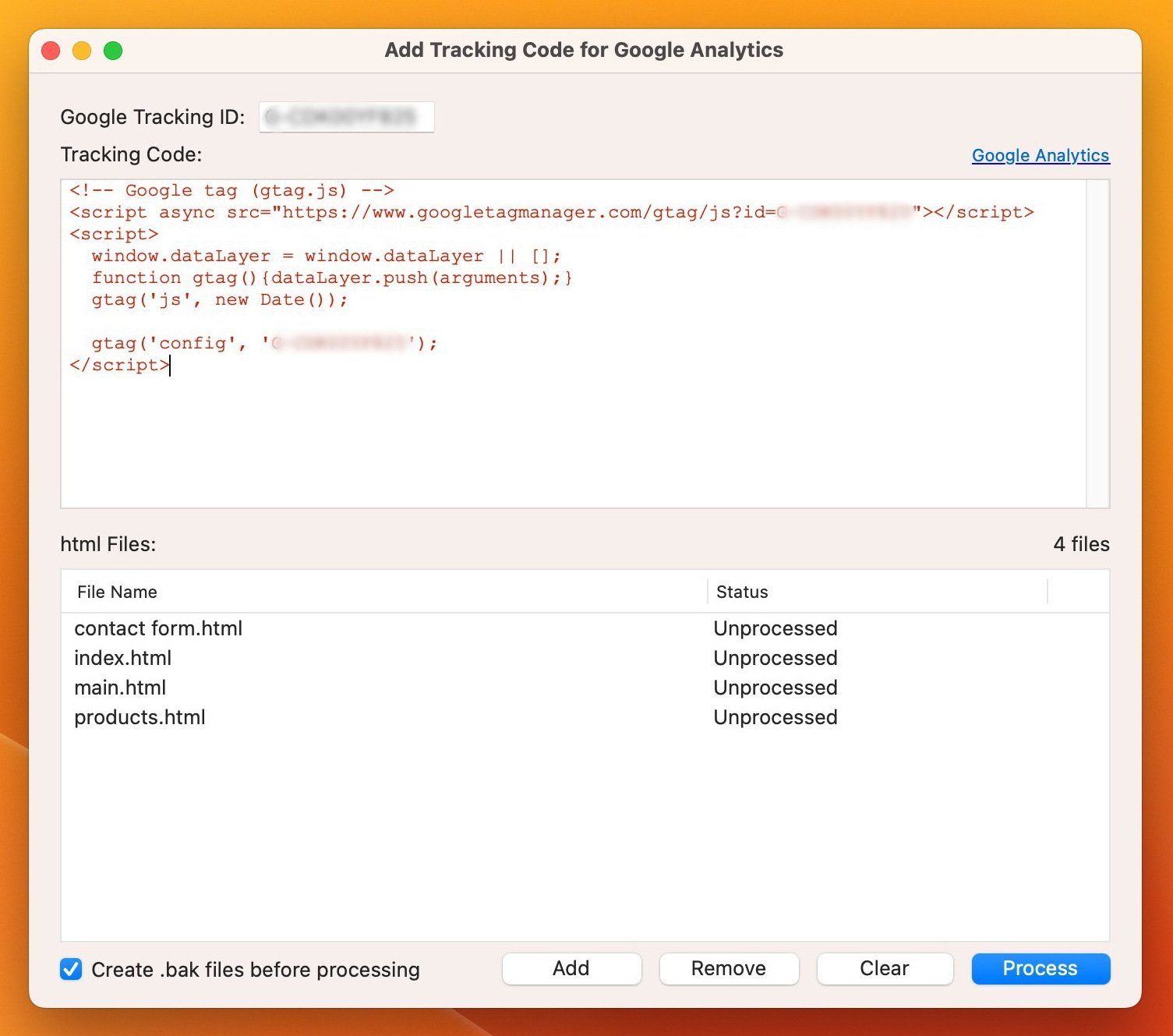Click Unprocessed status of contact form.html
Screen dimensions: 1173x1036
(x=776, y=628)
